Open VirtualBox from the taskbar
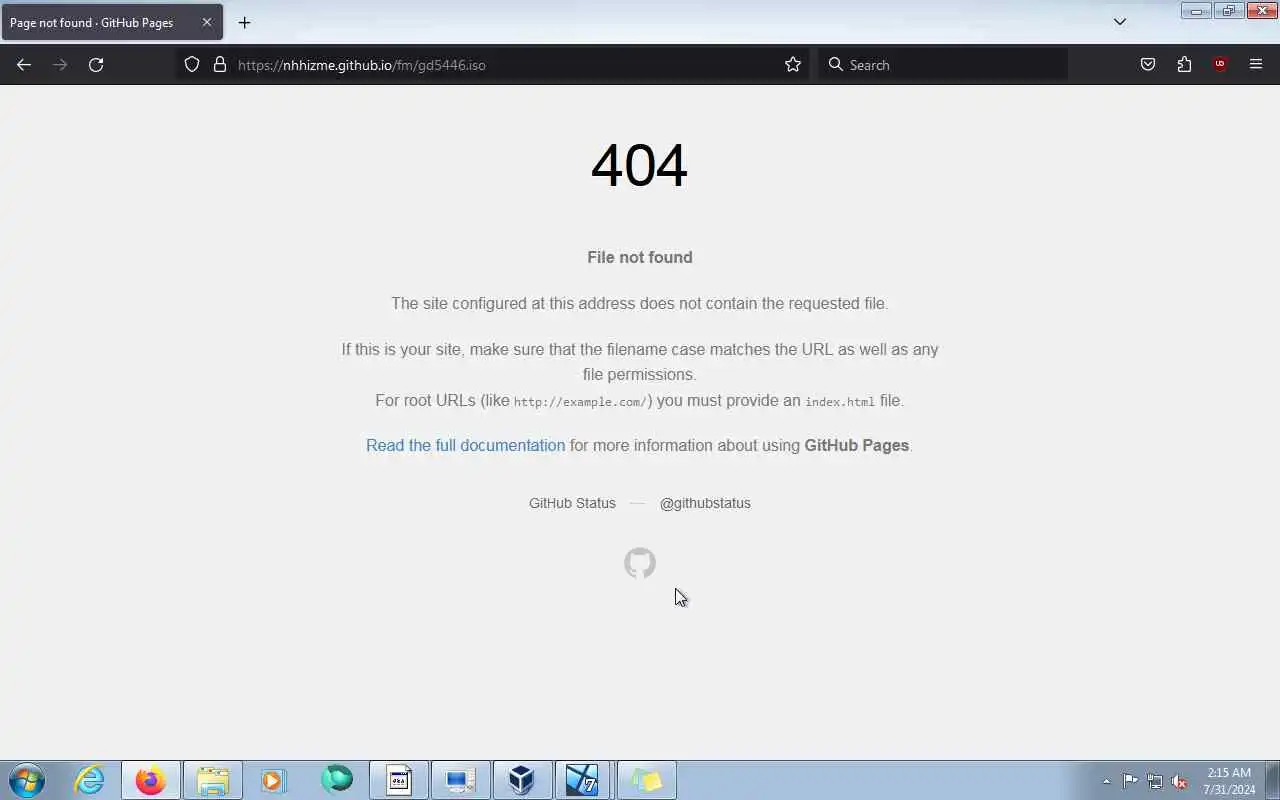This screenshot has height=800, width=1280. pyautogui.click(x=522, y=780)
